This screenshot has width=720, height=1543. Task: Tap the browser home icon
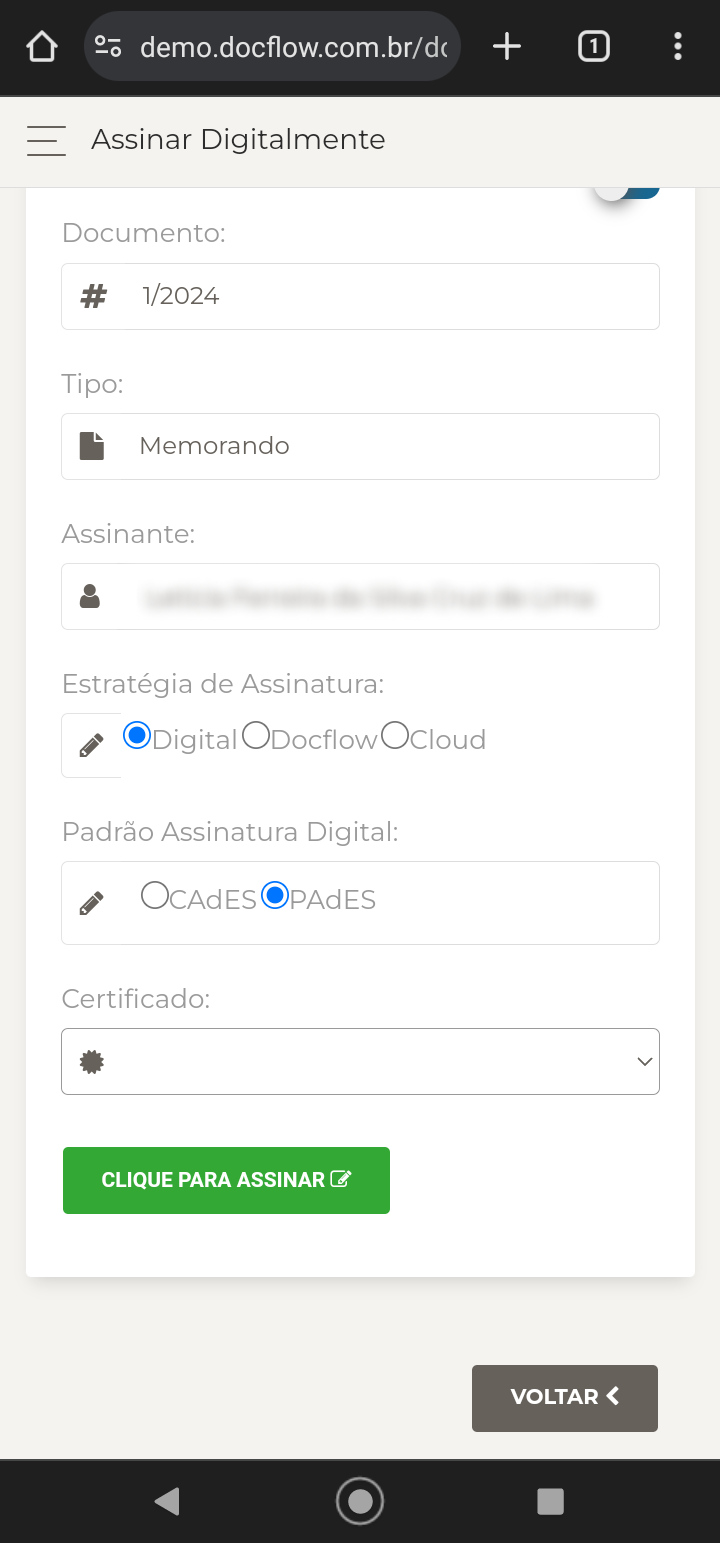tap(42, 46)
